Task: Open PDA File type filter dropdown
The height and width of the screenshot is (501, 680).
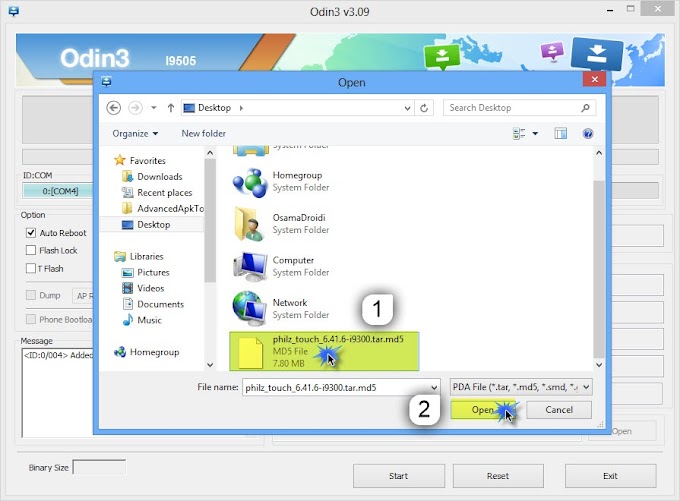Action: (x=521, y=387)
